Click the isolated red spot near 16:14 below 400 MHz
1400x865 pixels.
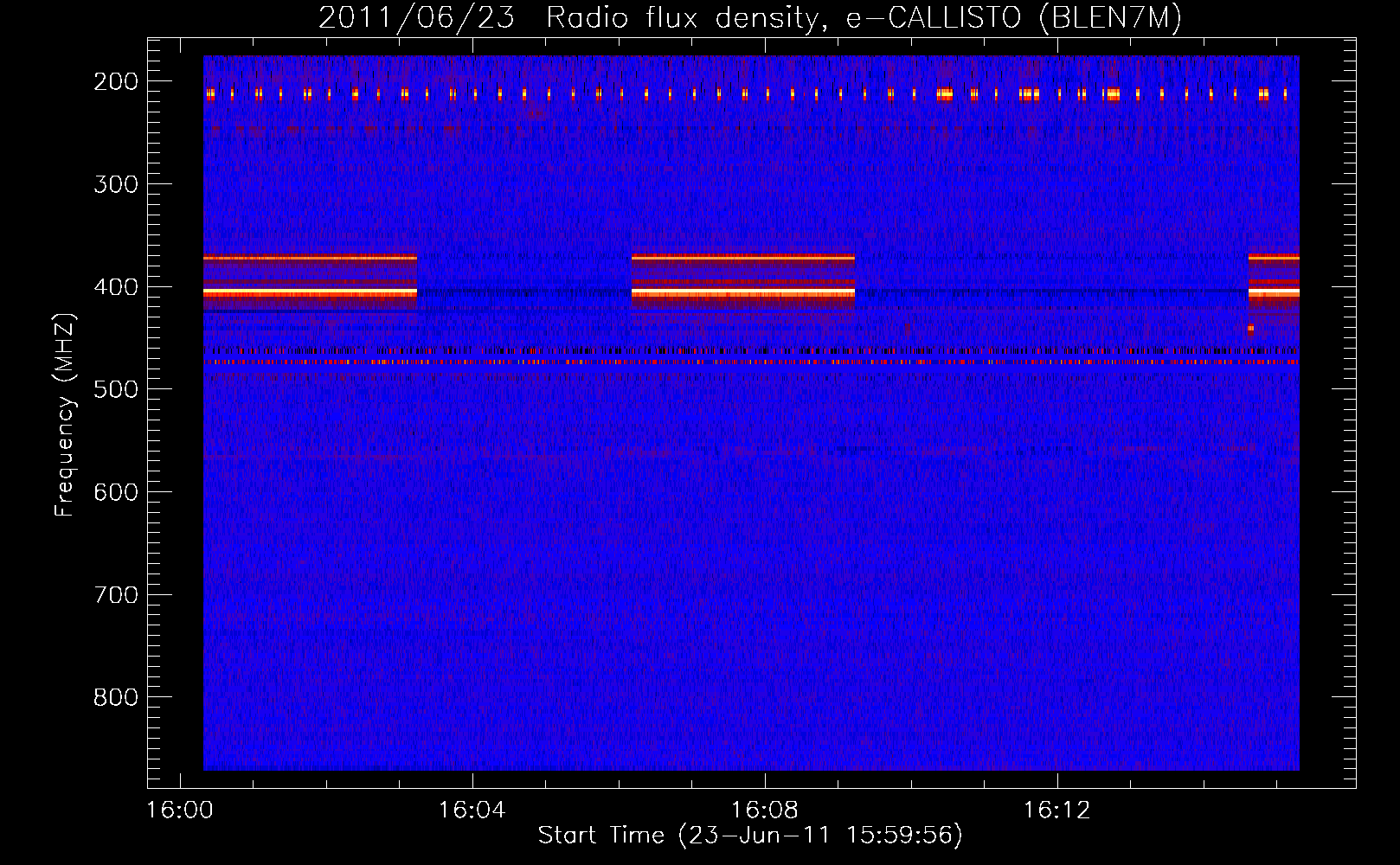[1251, 329]
